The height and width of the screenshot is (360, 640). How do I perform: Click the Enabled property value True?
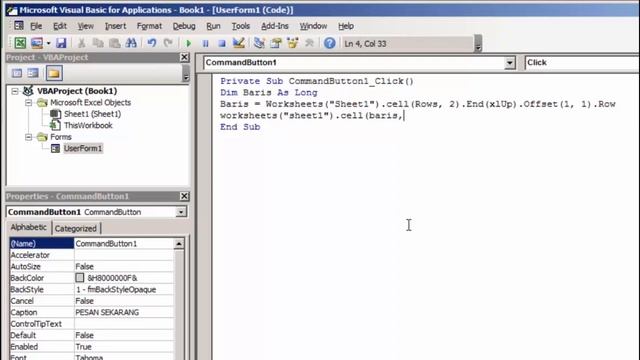click(x=124, y=347)
